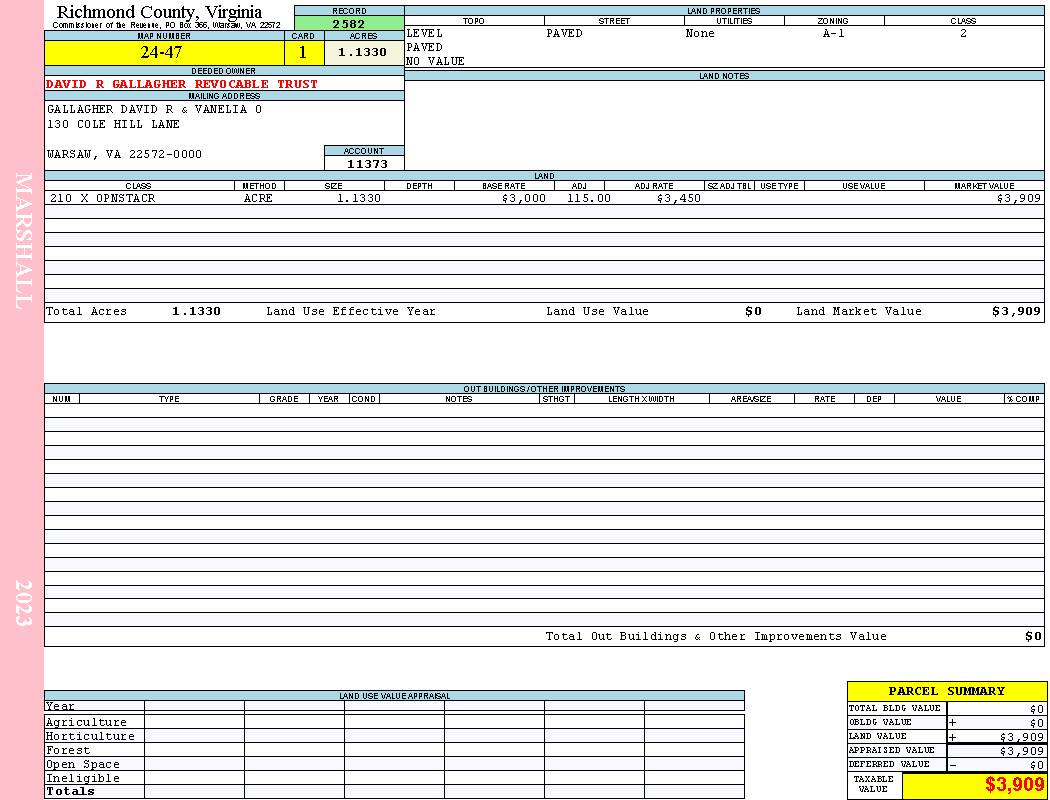This screenshot has height=800, width=1050.
Task: Click the Agriculture row label
Action: [86, 722]
